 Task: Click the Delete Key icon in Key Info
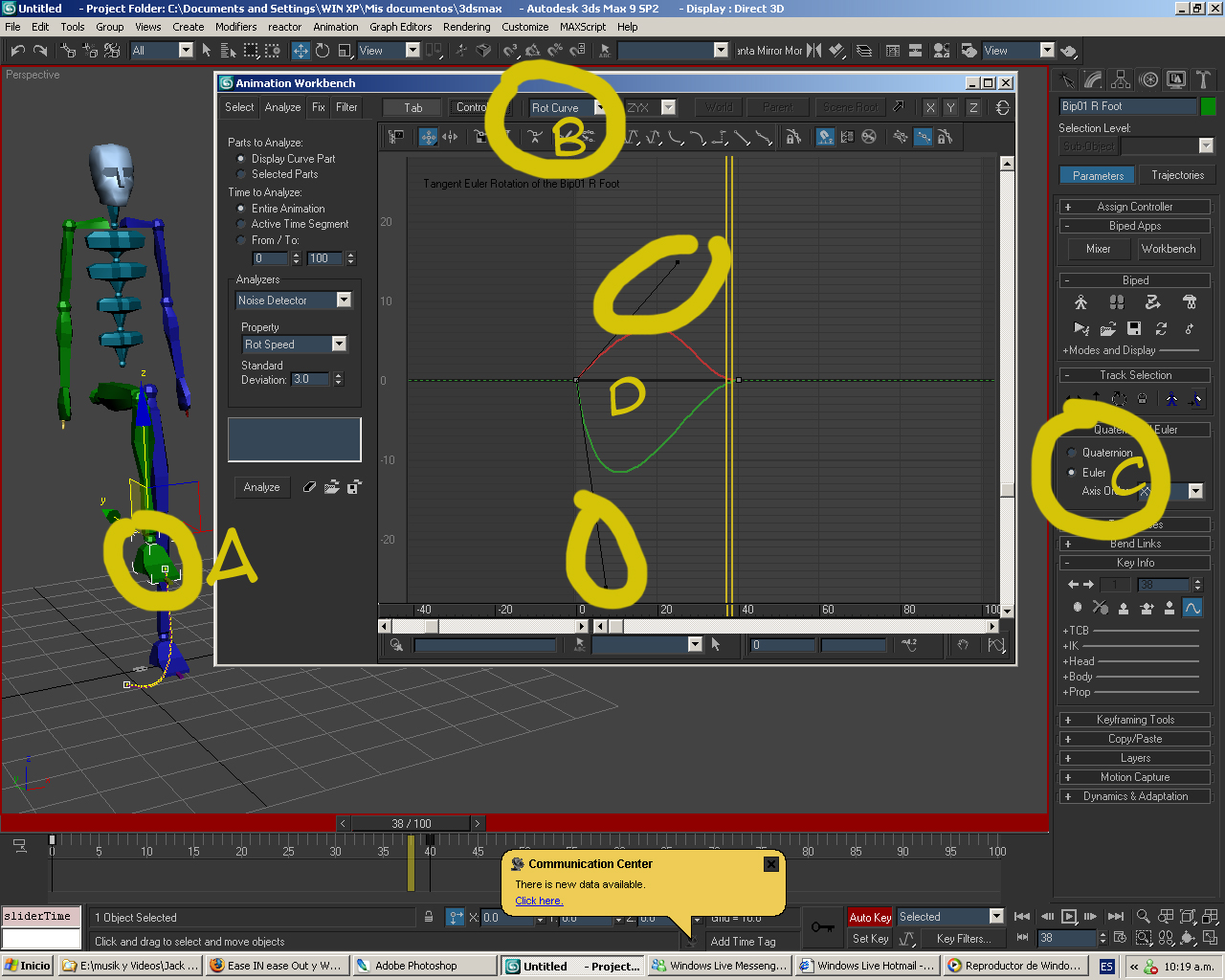pyautogui.click(x=1101, y=608)
